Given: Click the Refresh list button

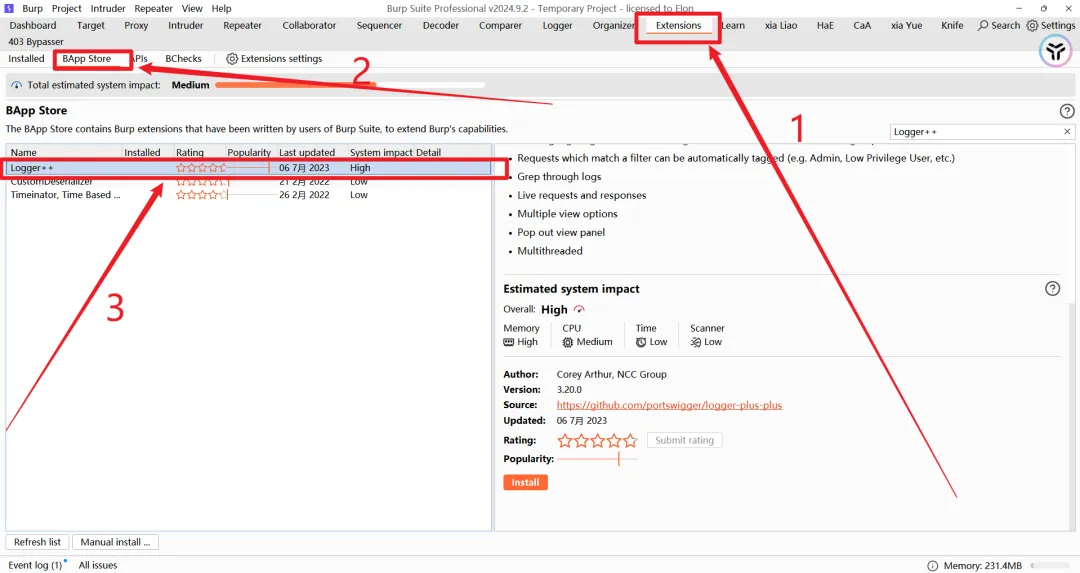Looking at the screenshot, I should (x=37, y=542).
